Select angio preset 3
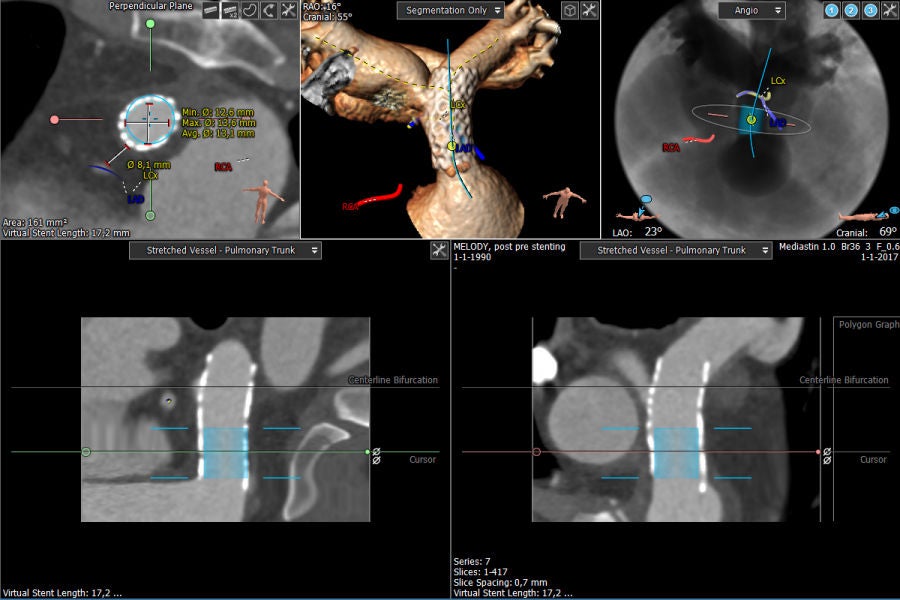Screen dimensions: 900x600 click(x=871, y=10)
